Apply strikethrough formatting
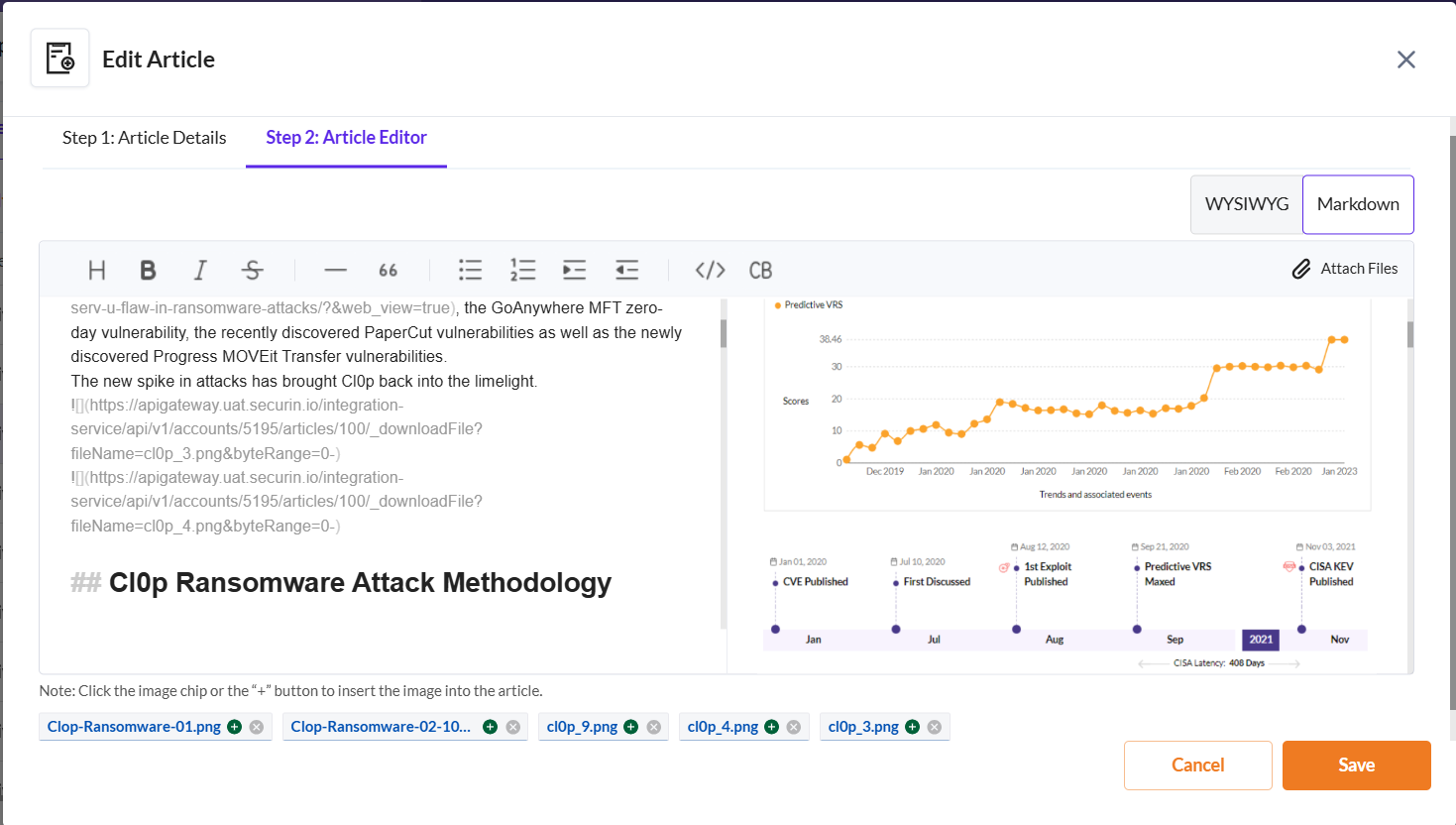 click(x=253, y=270)
